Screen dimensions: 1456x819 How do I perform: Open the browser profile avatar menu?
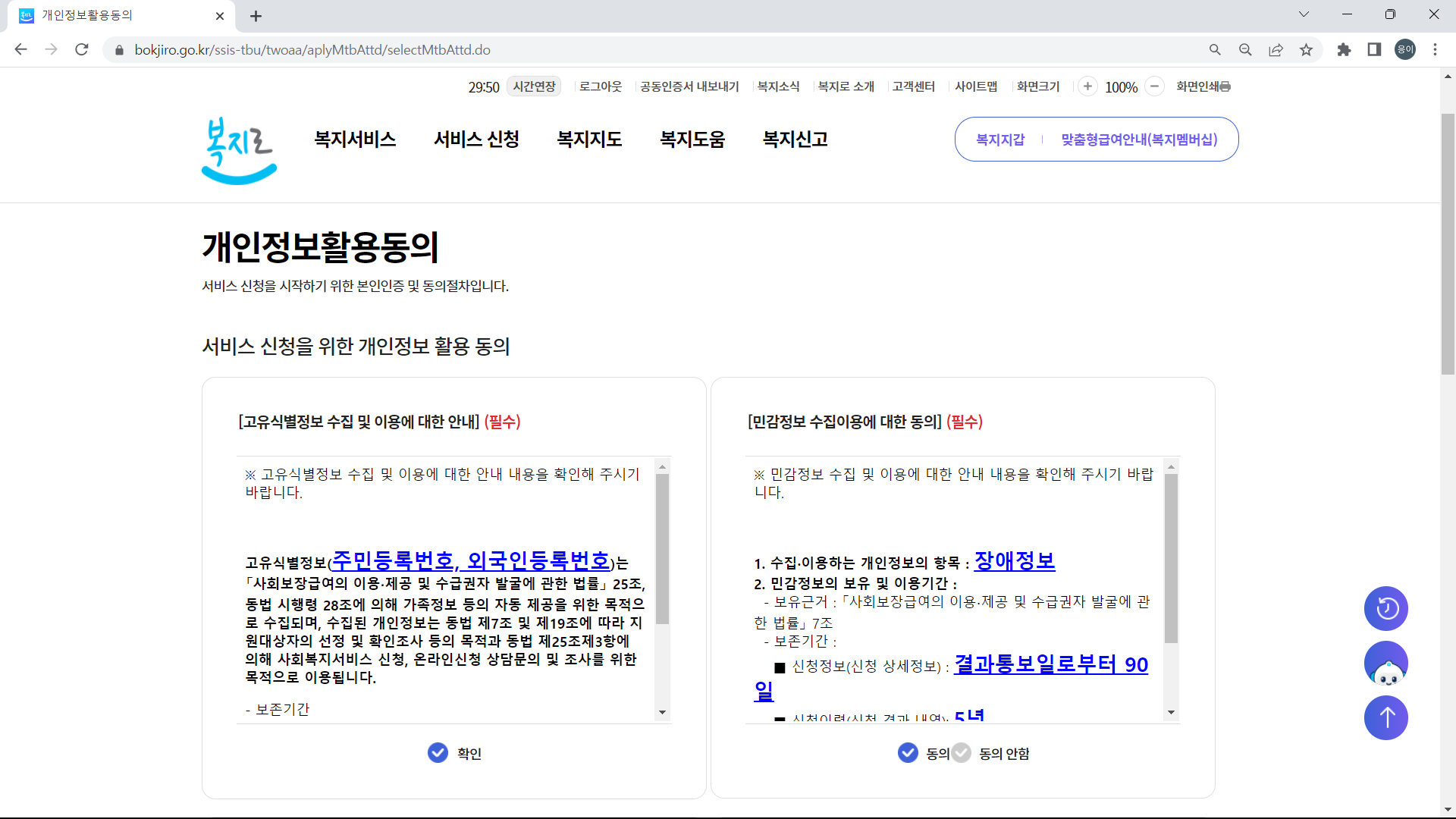pyautogui.click(x=1404, y=49)
